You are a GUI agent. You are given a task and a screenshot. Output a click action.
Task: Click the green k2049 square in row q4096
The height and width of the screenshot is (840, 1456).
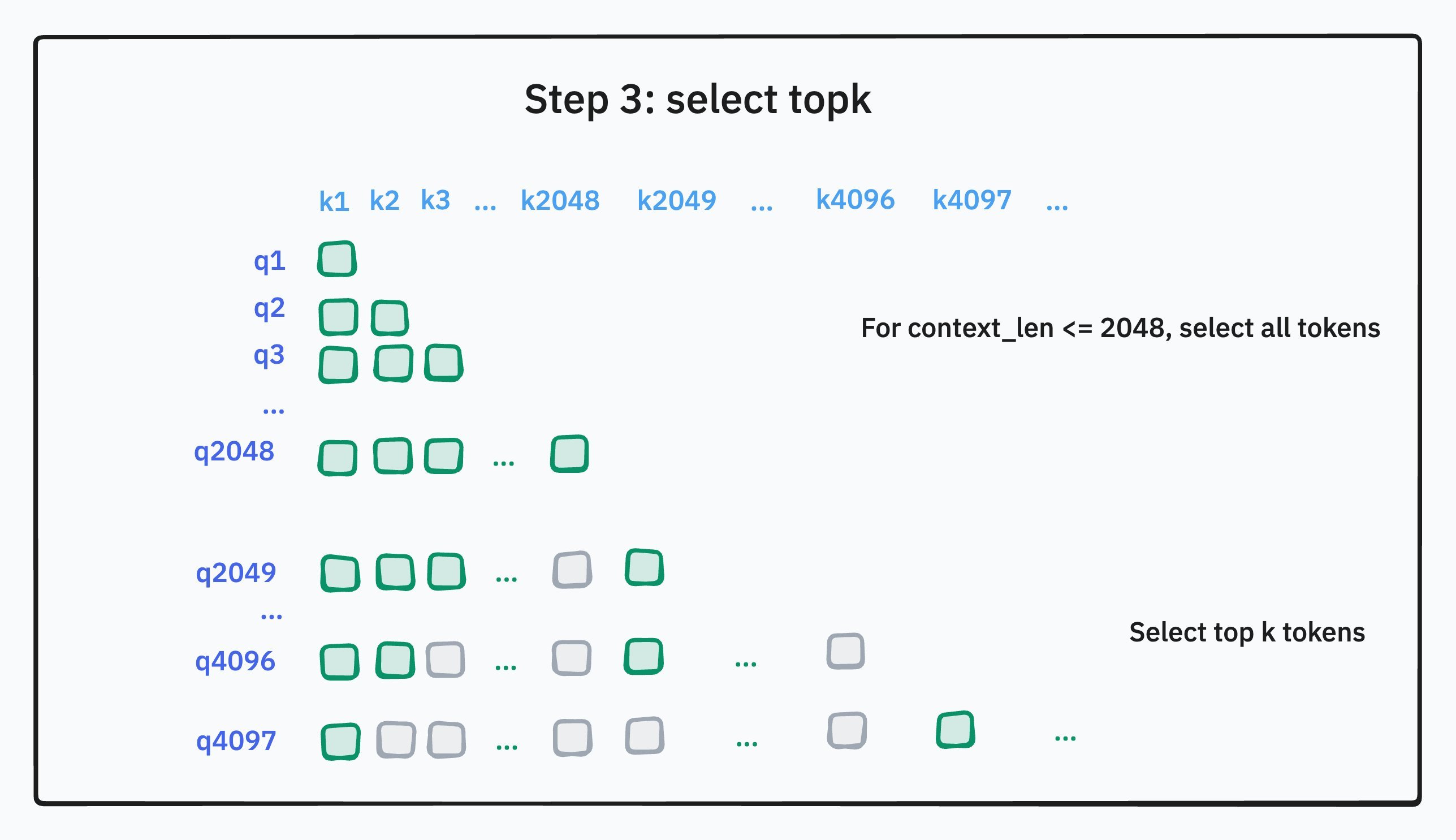click(643, 657)
